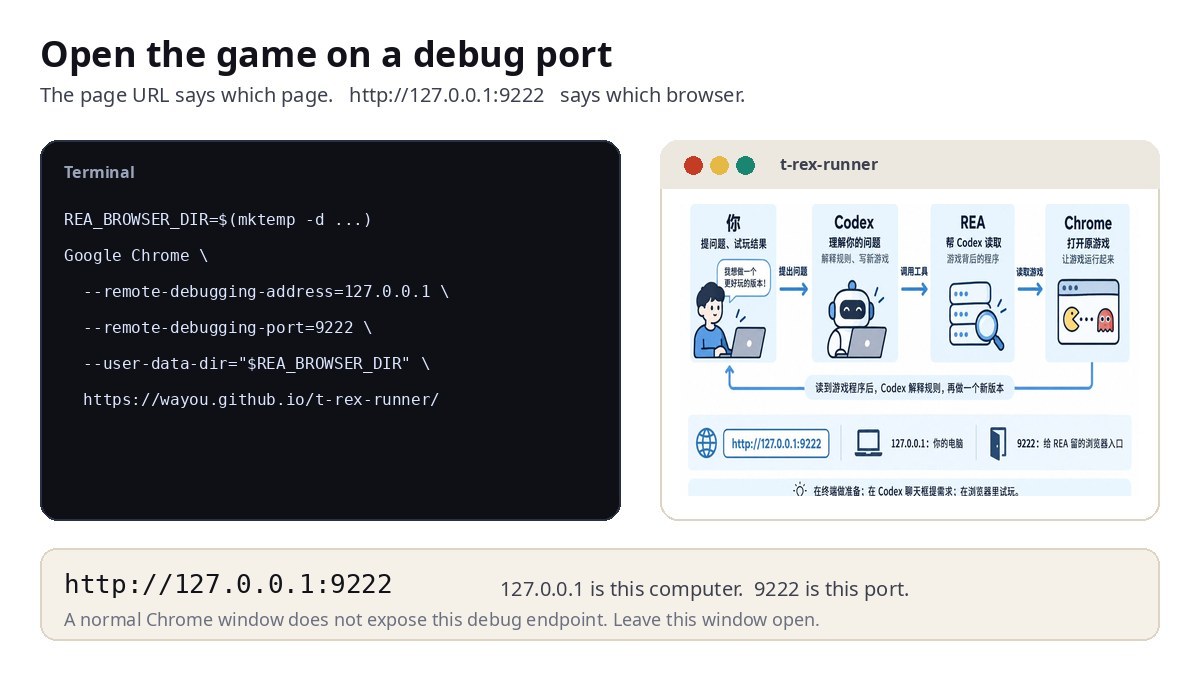Click the '127.0.0.1: 你的电脑' label in diagram

pos(927,443)
